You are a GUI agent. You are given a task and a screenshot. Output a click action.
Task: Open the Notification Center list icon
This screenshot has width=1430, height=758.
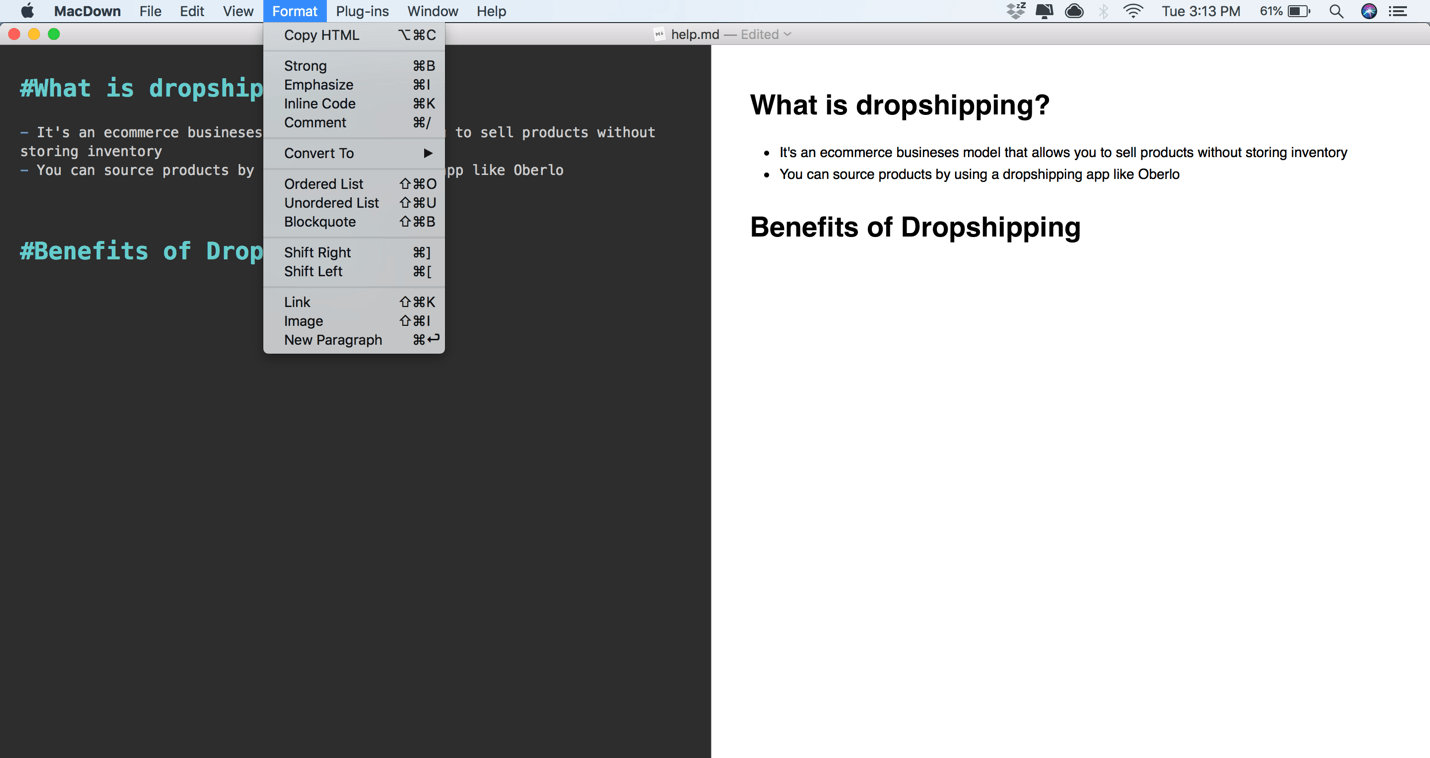click(x=1398, y=11)
